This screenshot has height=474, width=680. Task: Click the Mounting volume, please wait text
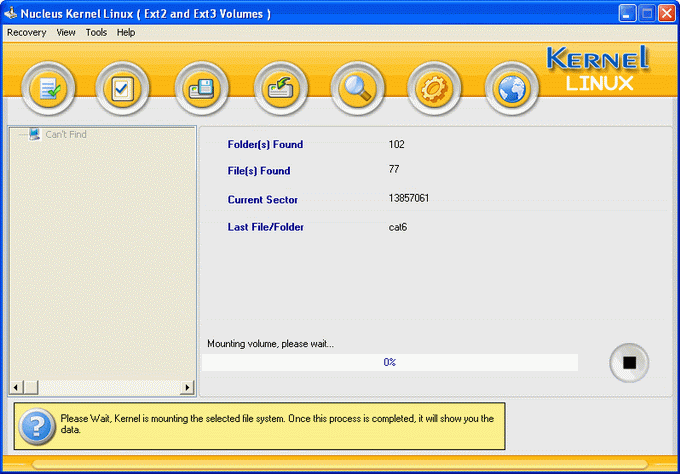tap(271, 344)
